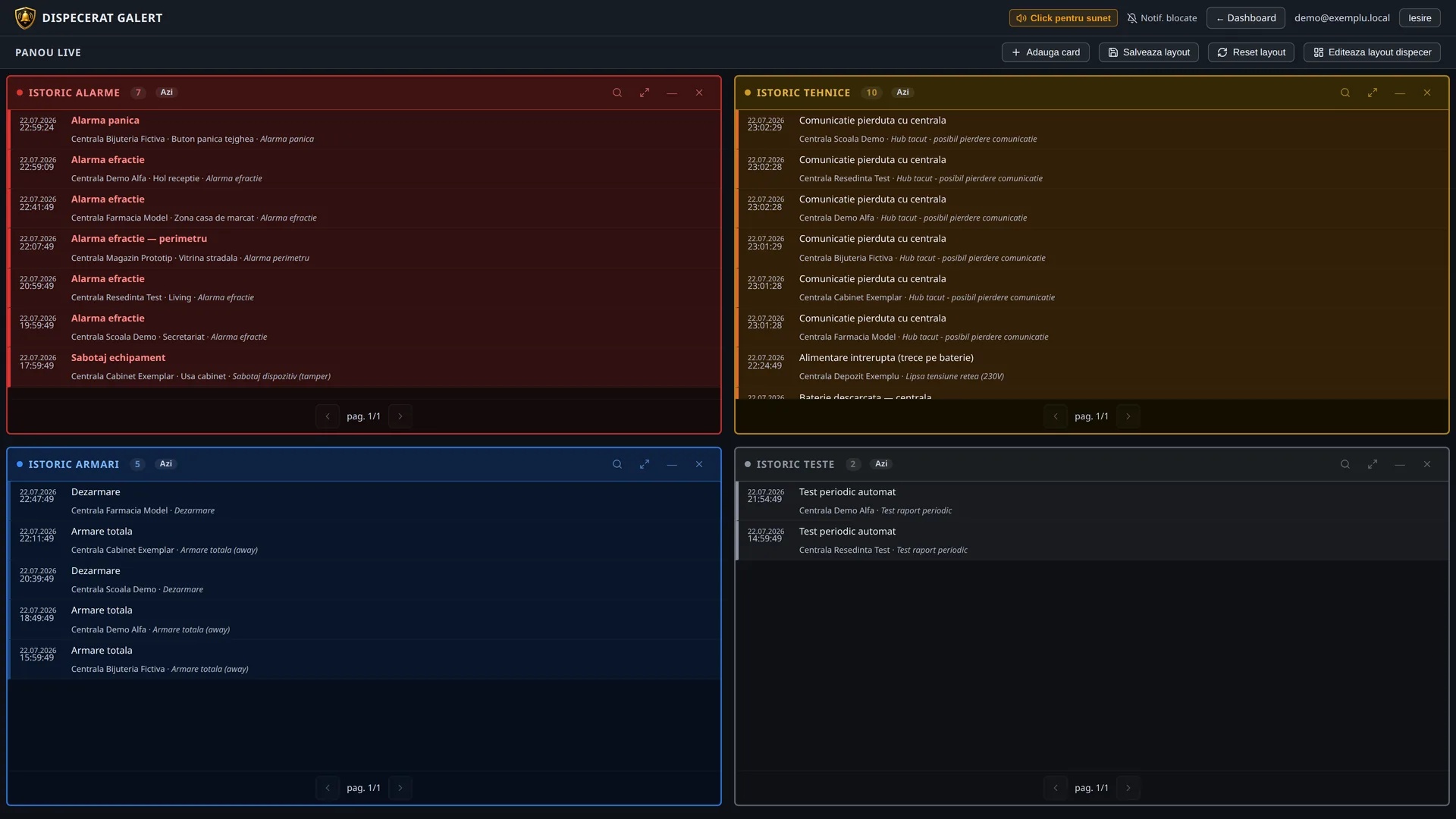Screen dimensions: 1456x819
Task: Open alarm at Centrala Resedinta Test Living
Action: click(x=365, y=288)
